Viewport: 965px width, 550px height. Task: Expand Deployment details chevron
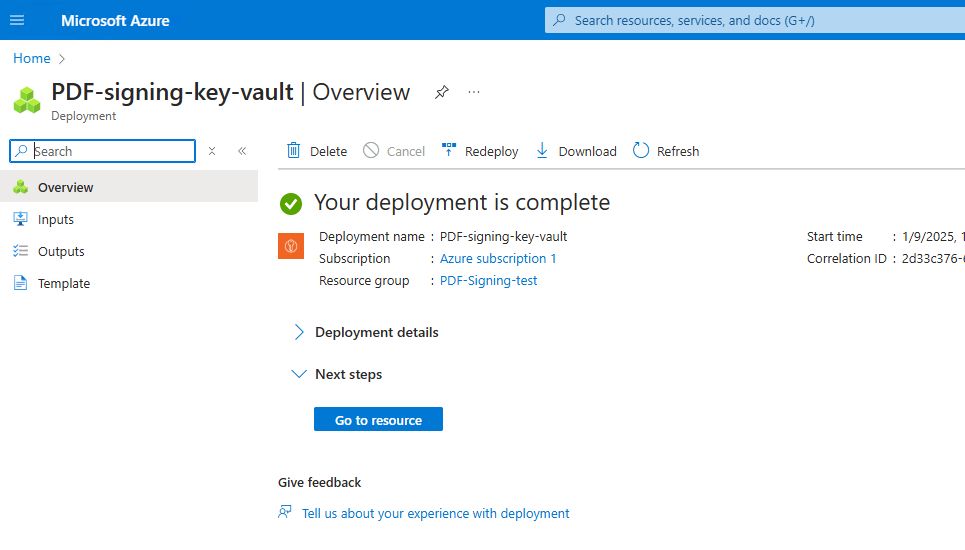298,332
